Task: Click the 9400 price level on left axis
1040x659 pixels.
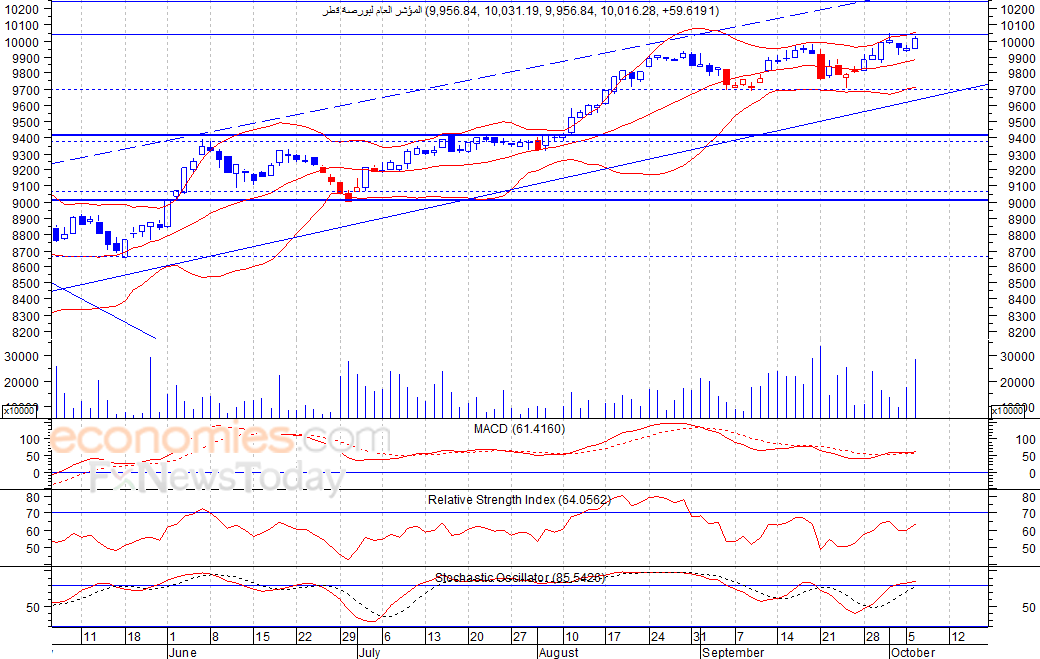Action: [27, 138]
